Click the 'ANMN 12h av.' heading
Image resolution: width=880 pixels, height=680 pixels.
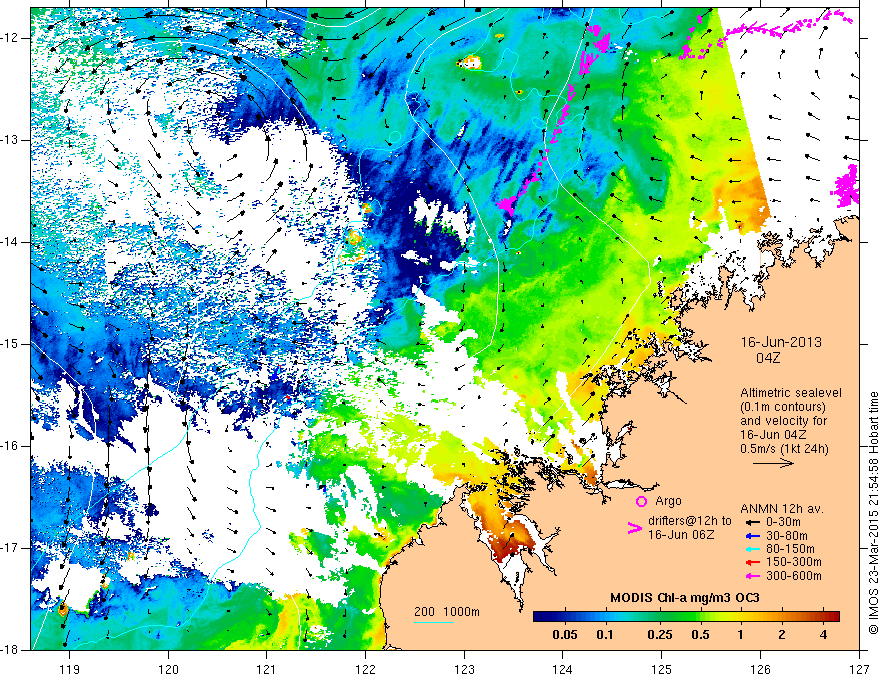click(782, 509)
